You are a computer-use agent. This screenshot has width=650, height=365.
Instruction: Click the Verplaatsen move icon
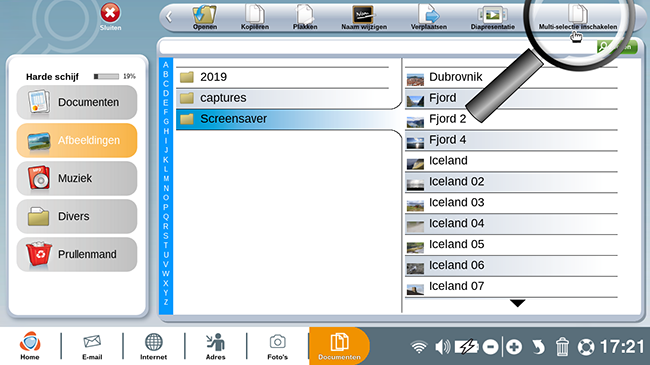(429, 13)
